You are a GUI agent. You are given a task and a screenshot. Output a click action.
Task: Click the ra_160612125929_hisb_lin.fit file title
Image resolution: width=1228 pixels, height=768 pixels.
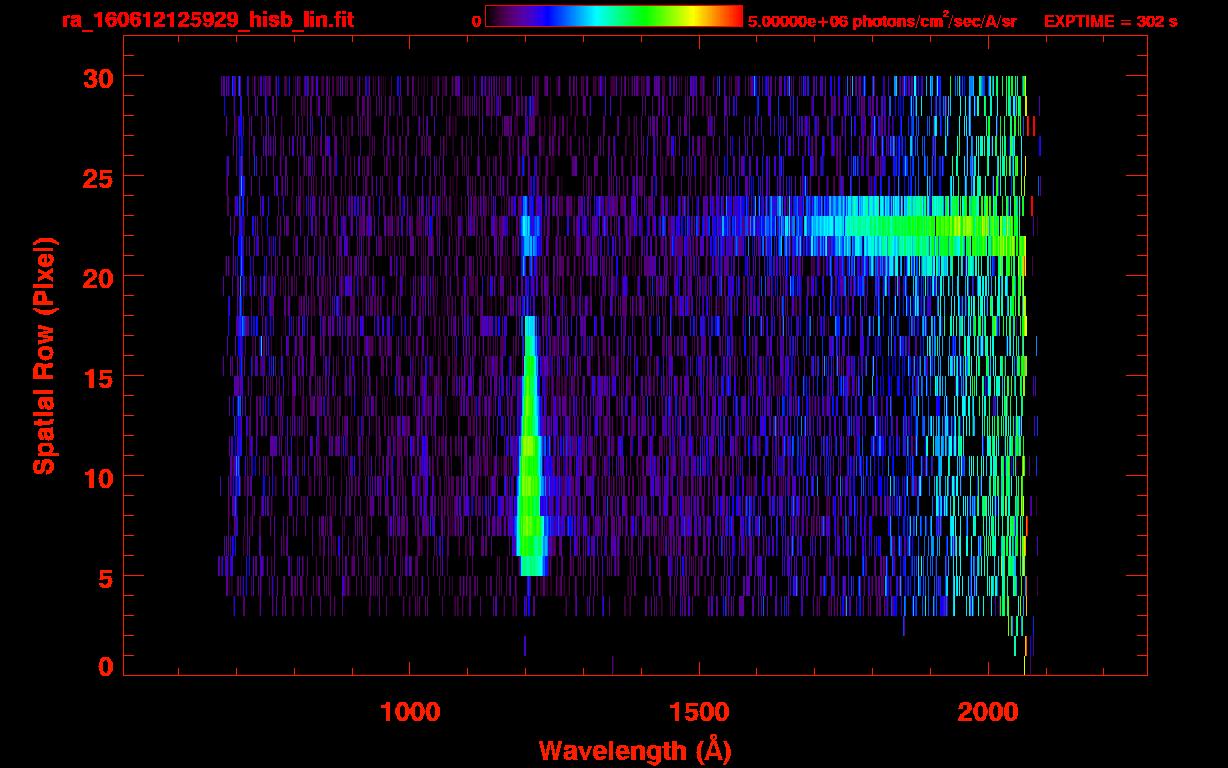pyautogui.click(x=207, y=20)
